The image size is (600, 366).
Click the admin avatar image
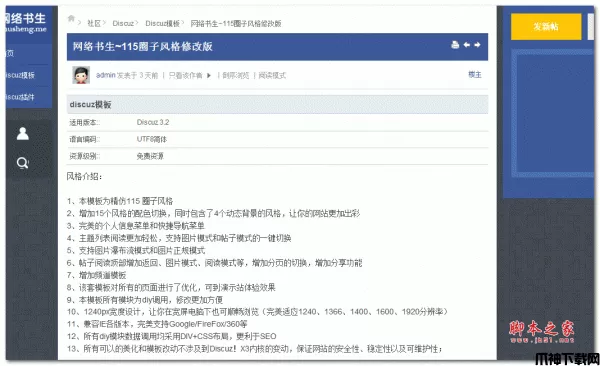pos(81,75)
